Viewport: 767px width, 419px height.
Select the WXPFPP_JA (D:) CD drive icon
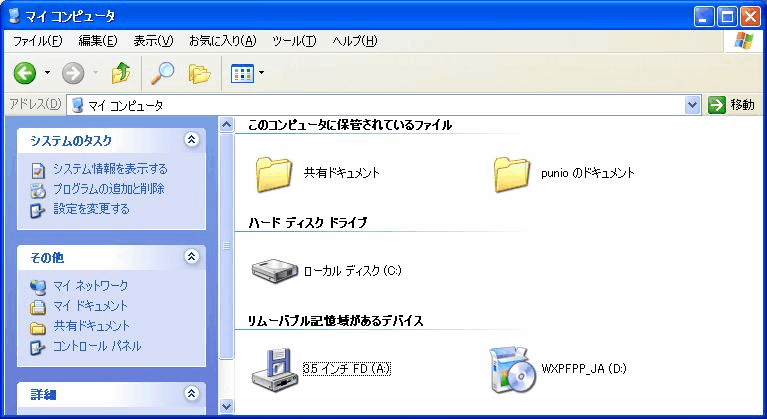pyautogui.click(x=513, y=369)
